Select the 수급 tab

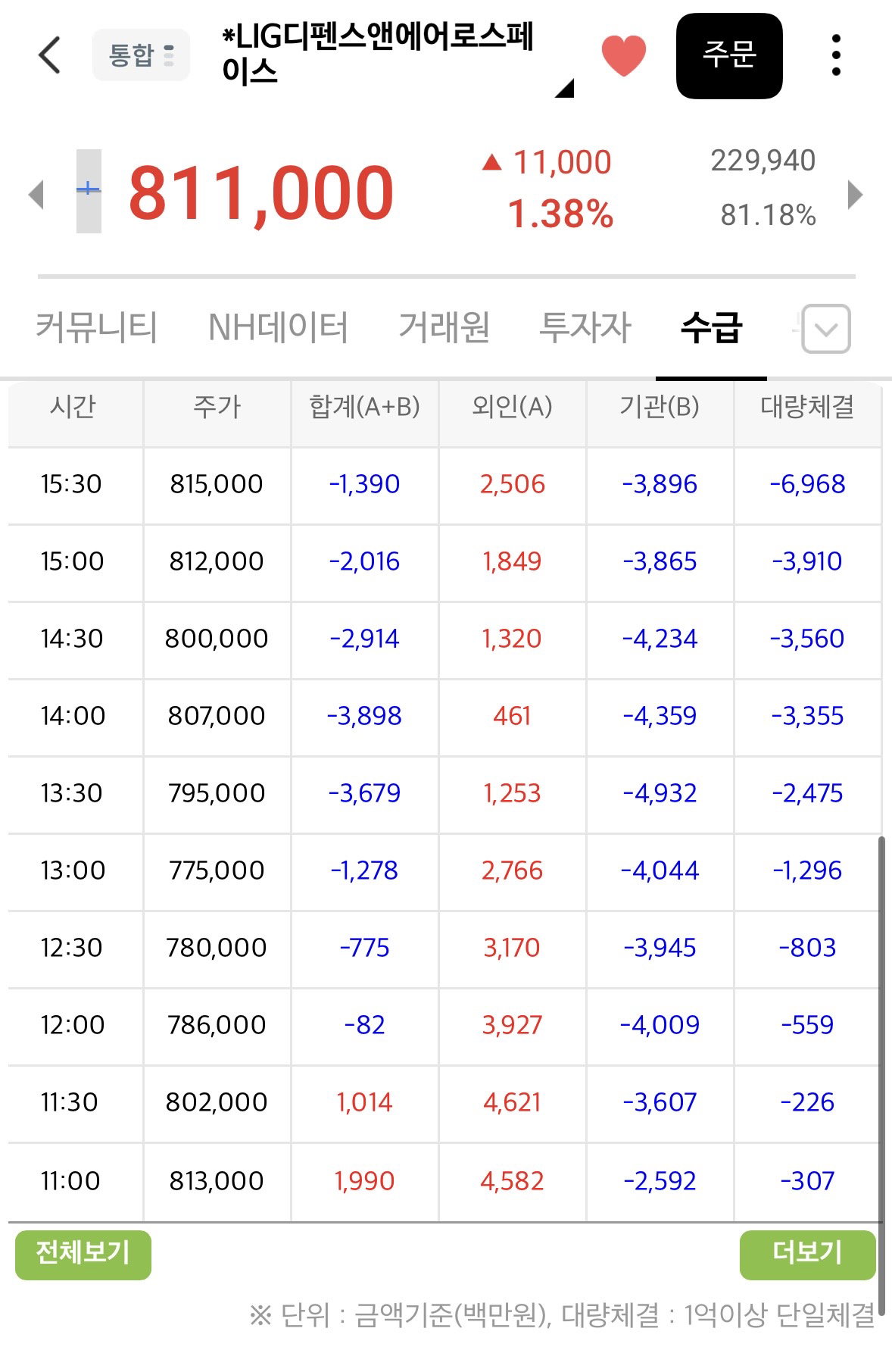click(x=711, y=327)
